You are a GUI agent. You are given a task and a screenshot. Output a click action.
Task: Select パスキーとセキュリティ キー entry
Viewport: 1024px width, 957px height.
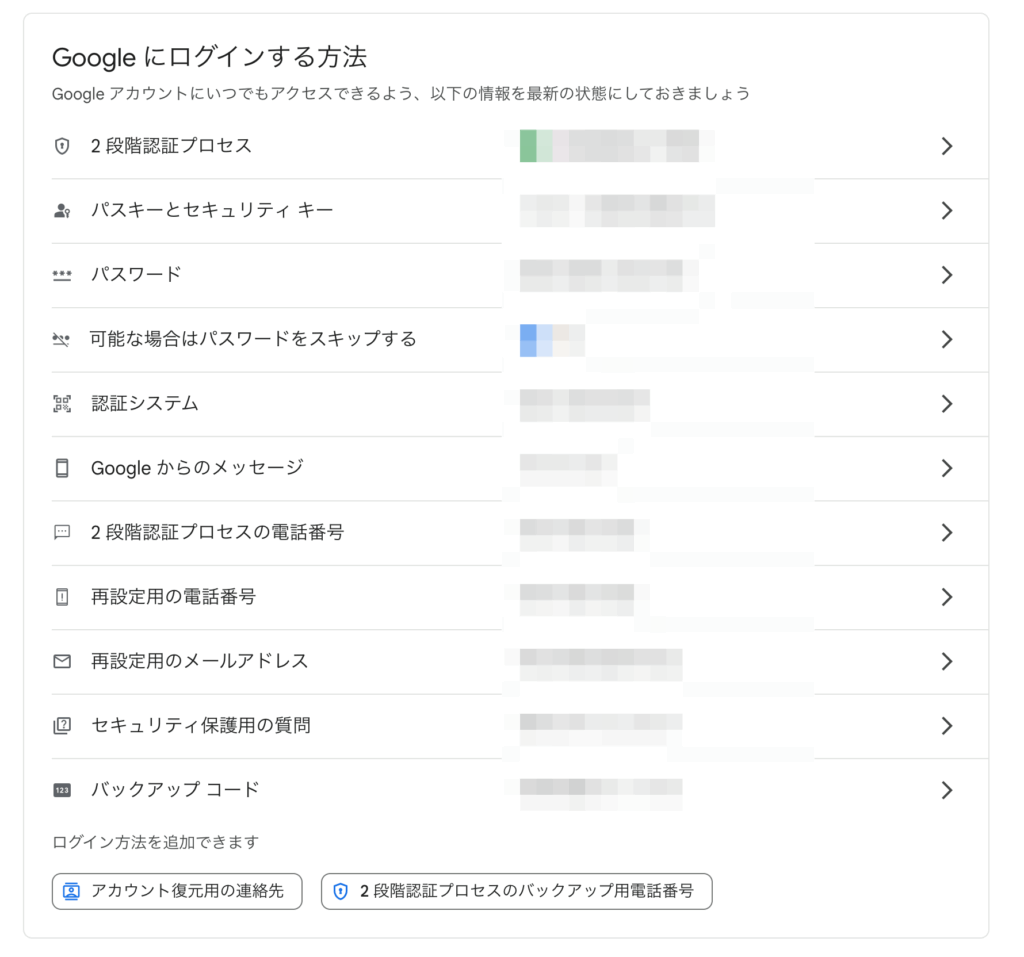tap(212, 211)
